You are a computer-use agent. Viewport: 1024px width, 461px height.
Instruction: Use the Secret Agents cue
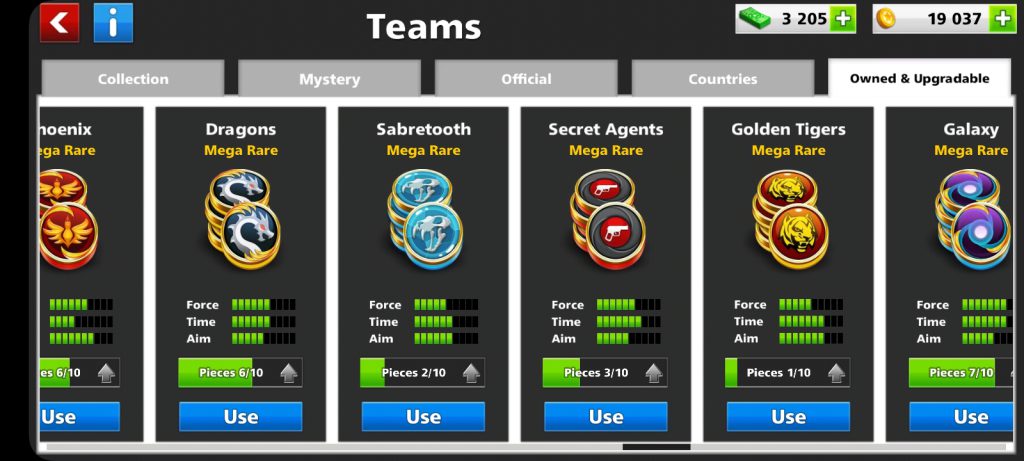pos(606,417)
